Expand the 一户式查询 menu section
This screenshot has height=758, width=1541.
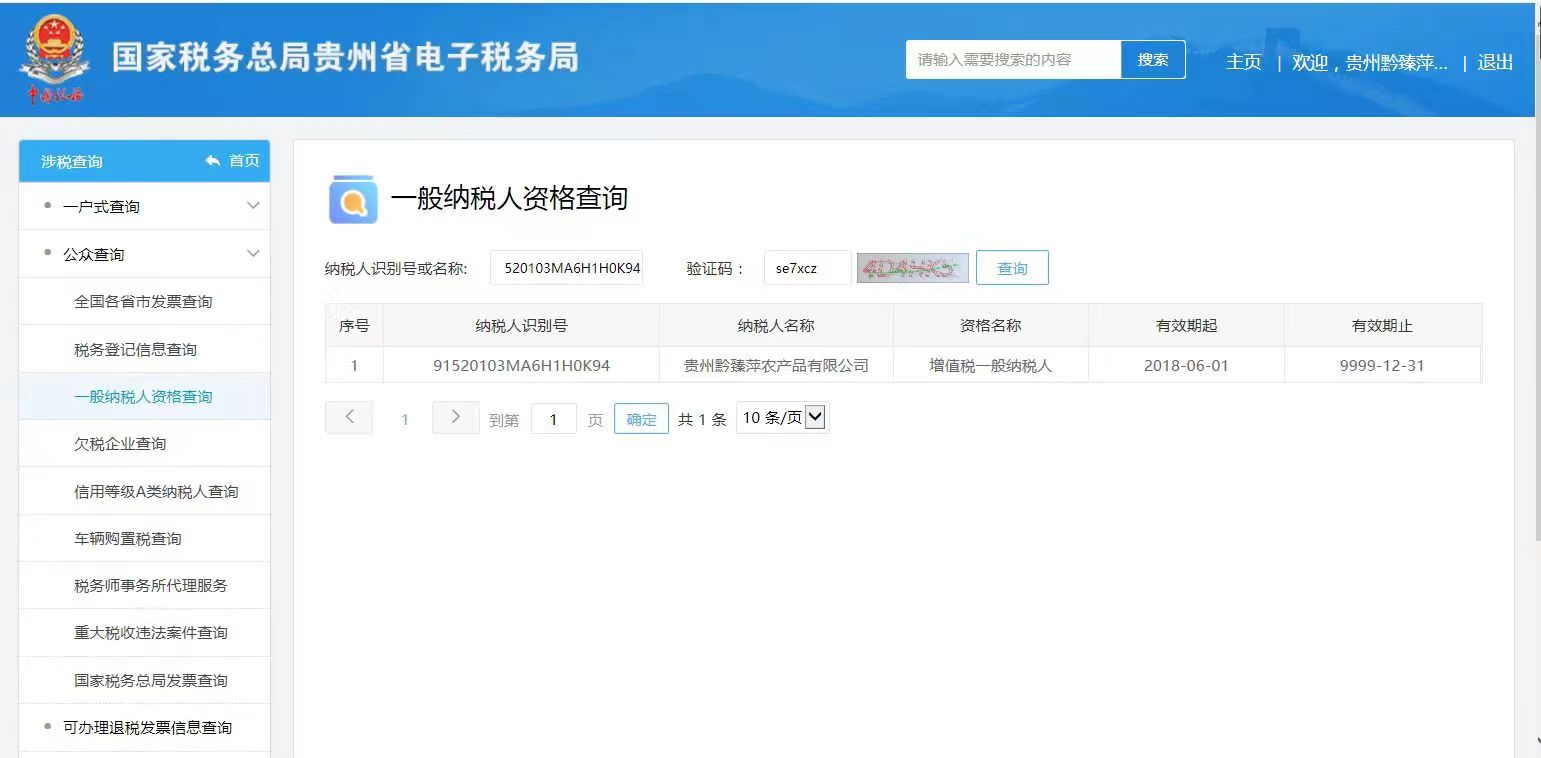253,206
